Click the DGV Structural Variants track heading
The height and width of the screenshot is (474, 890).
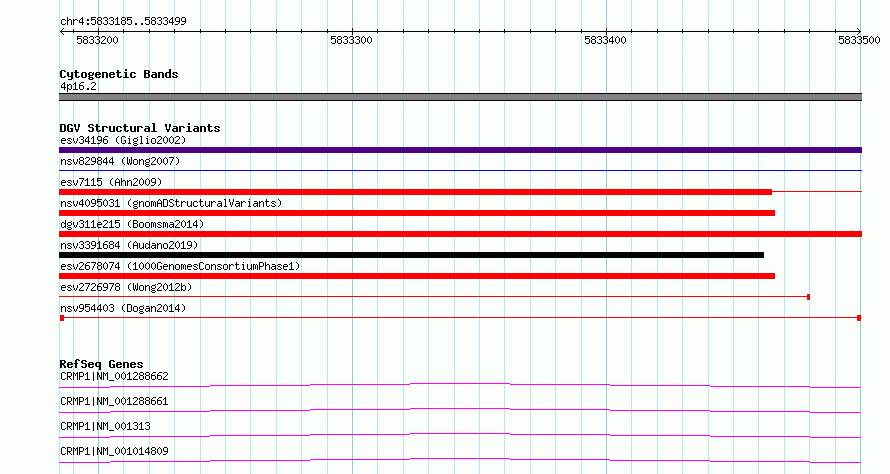tap(140, 128)
